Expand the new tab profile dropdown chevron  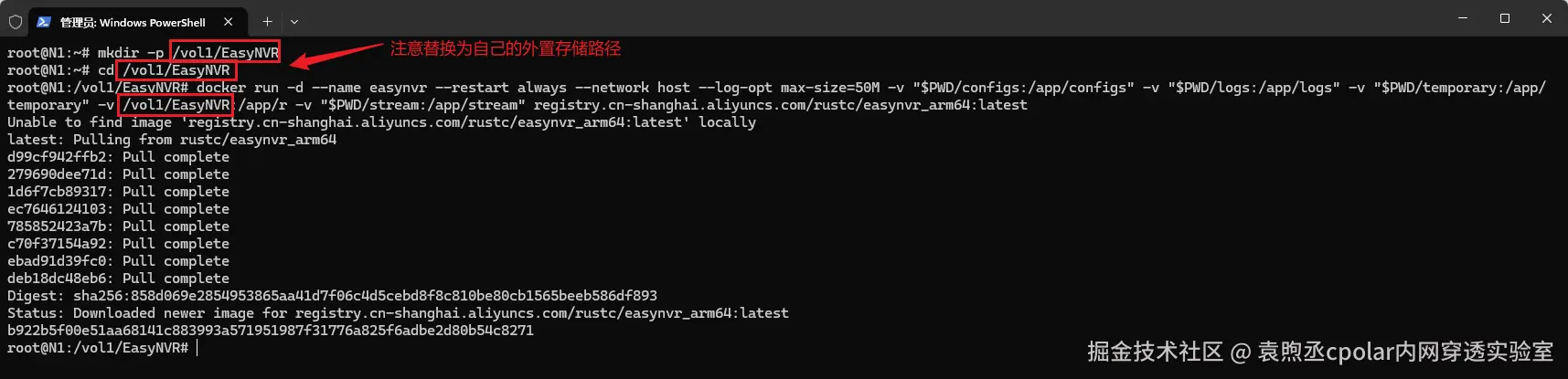pyautogui.click(x=294, y=22)
